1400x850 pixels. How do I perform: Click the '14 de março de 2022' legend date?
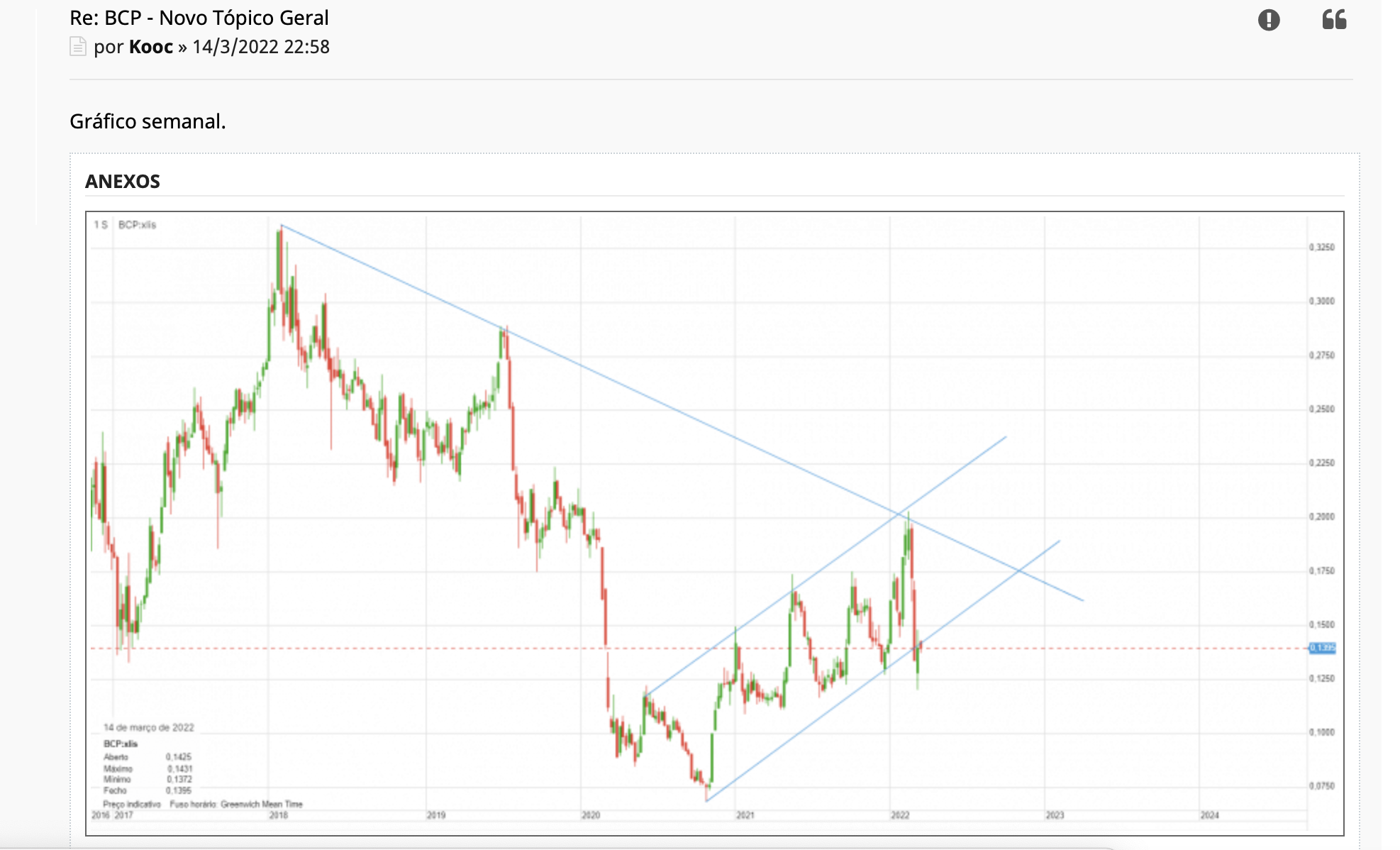tap(148, 728)
